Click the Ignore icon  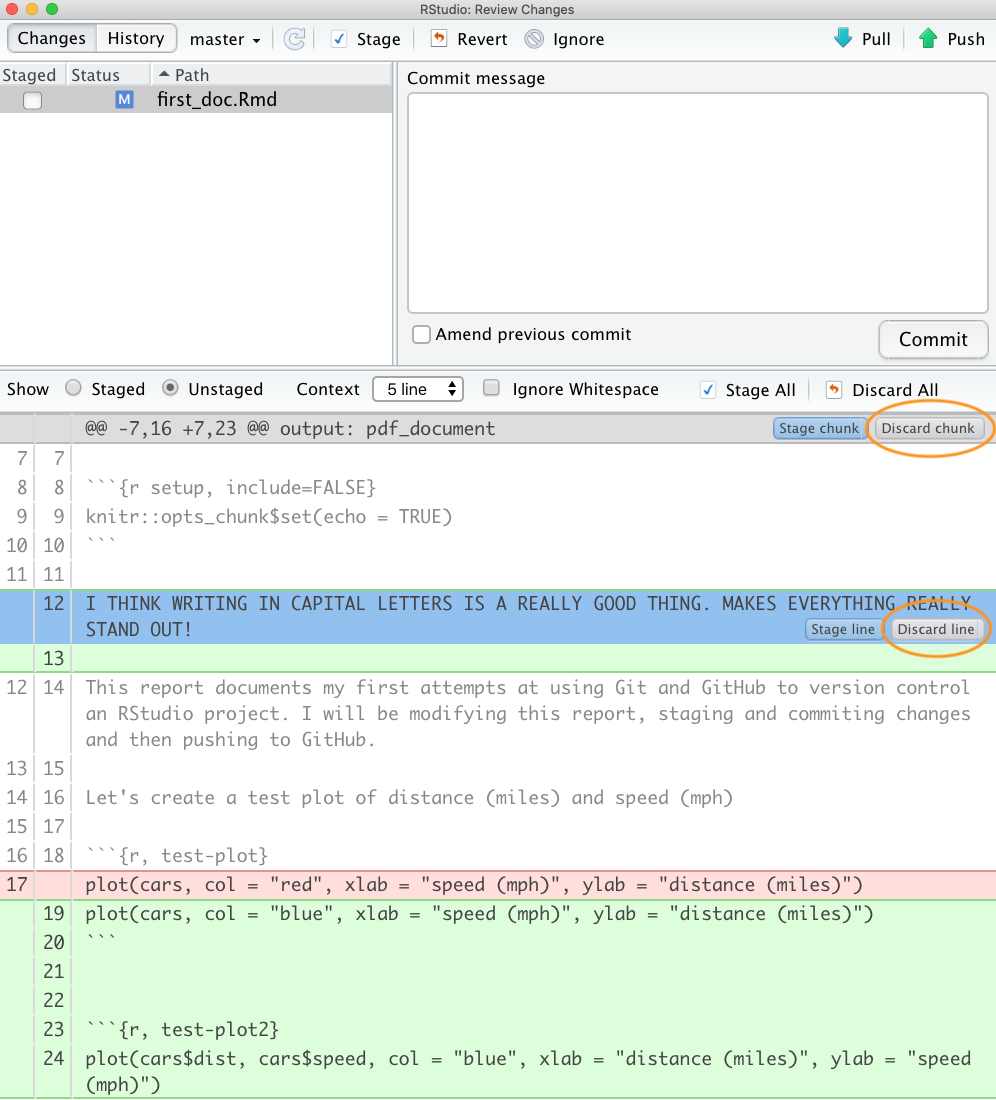tap(534, 39)
